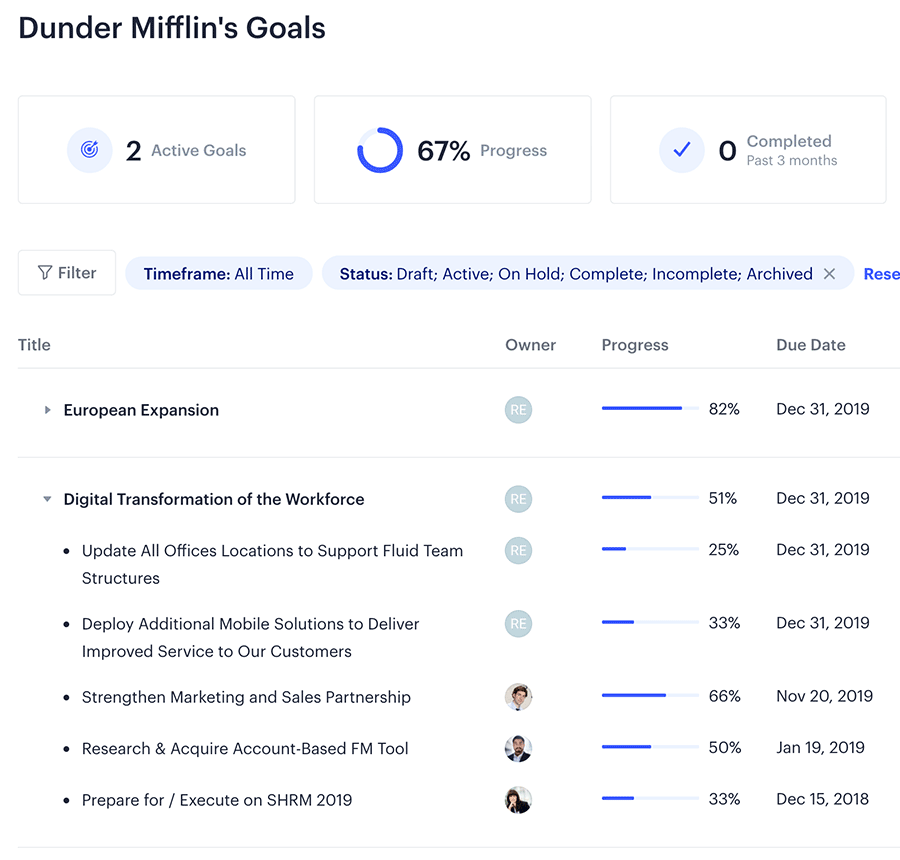Click the European Expansion Dec 31, 2019 due date

coord(823,409)
